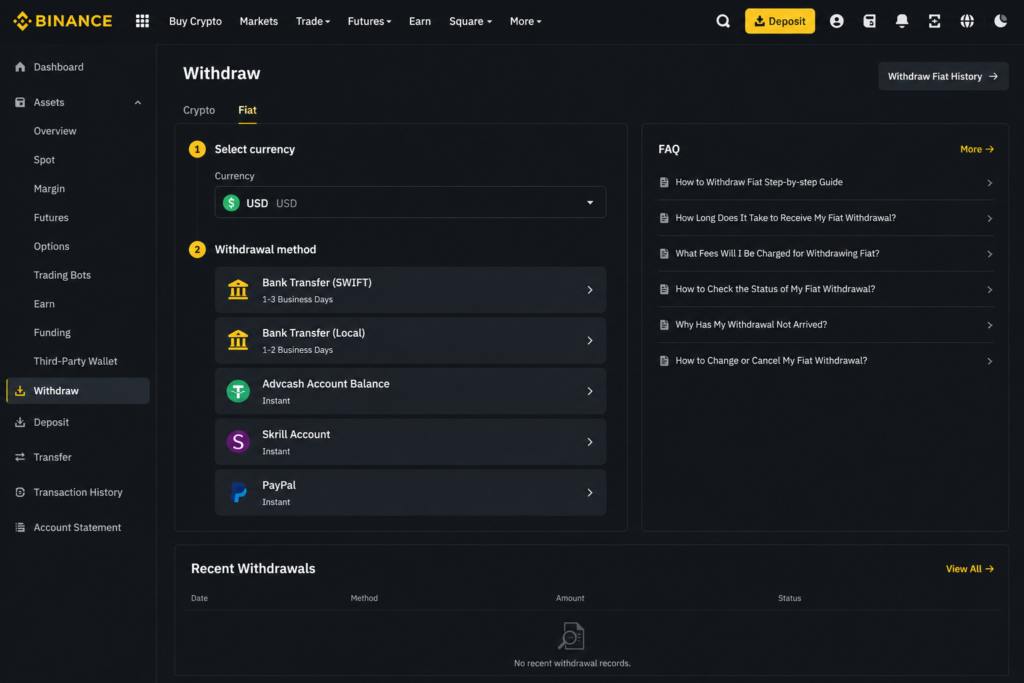The width and height of the screenshot is (1024, 683).
Task: Expand 'How to Change or Cancel' chevron
Action: pyautogui.click(x=989, y=361)
